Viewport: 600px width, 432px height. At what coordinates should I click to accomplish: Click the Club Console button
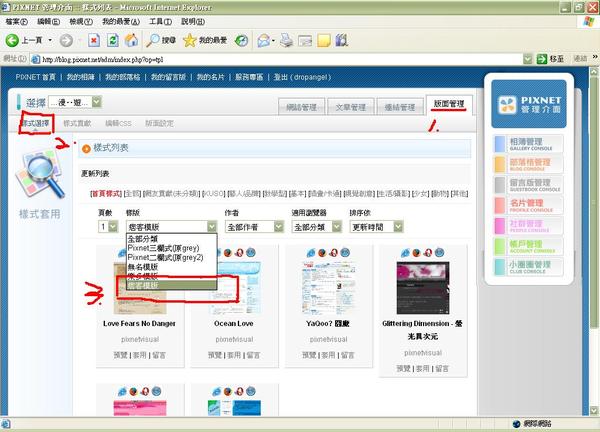click(528, 267)
